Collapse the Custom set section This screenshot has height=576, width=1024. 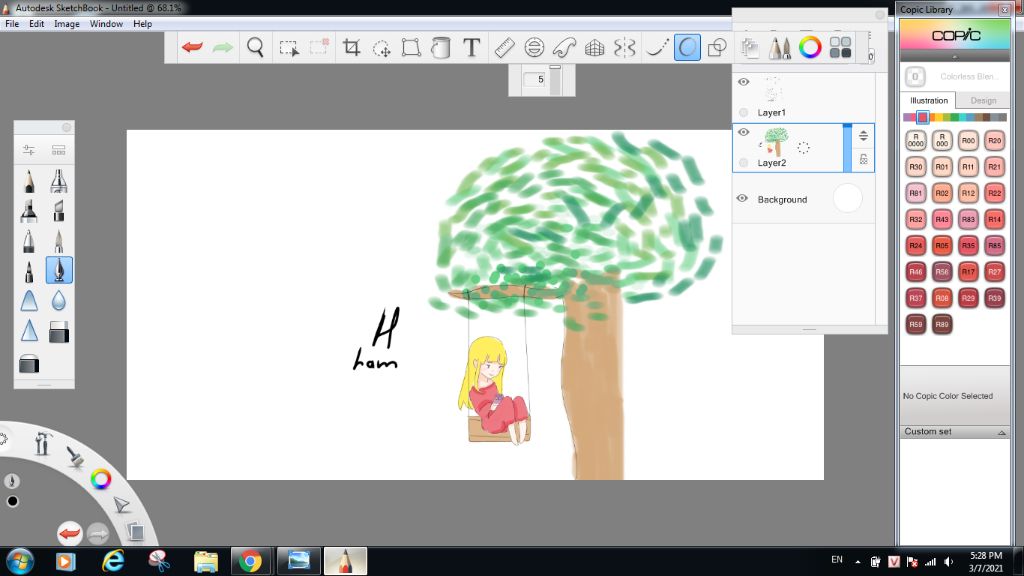(1002, 432)
